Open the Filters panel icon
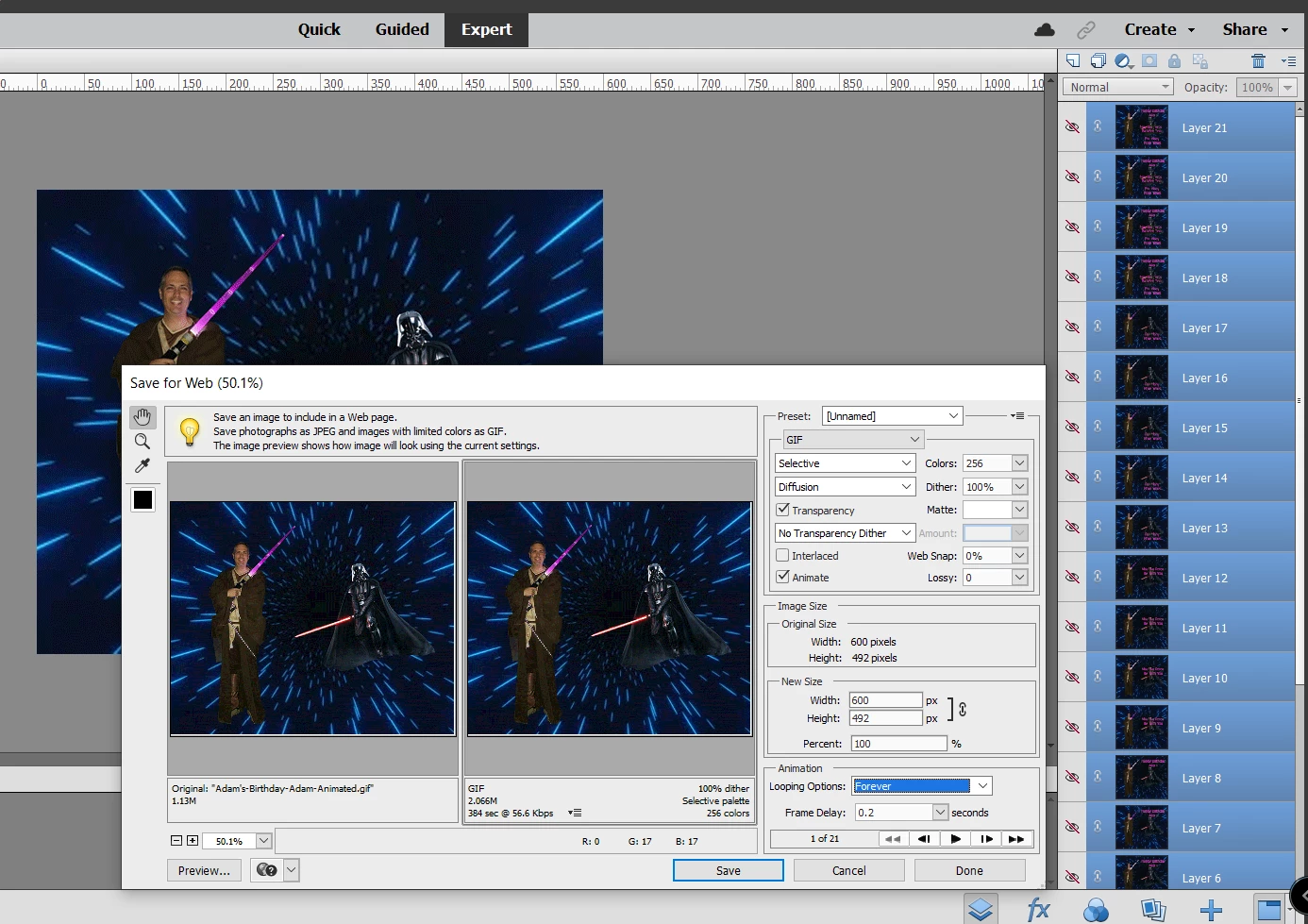Image resolution: width=1308 pixels, height=924 pixels. tap(1096, 909)
